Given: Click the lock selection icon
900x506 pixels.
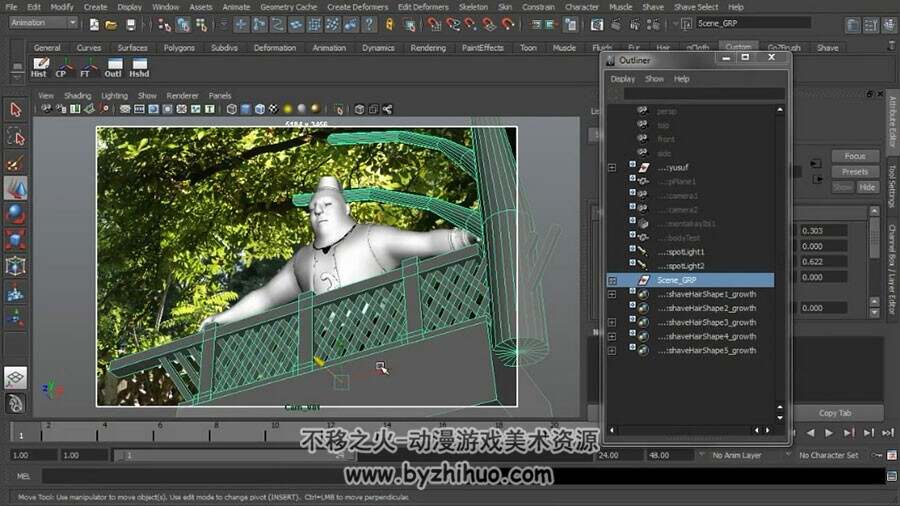Looking at the screenshot, I should pos(390,24).
